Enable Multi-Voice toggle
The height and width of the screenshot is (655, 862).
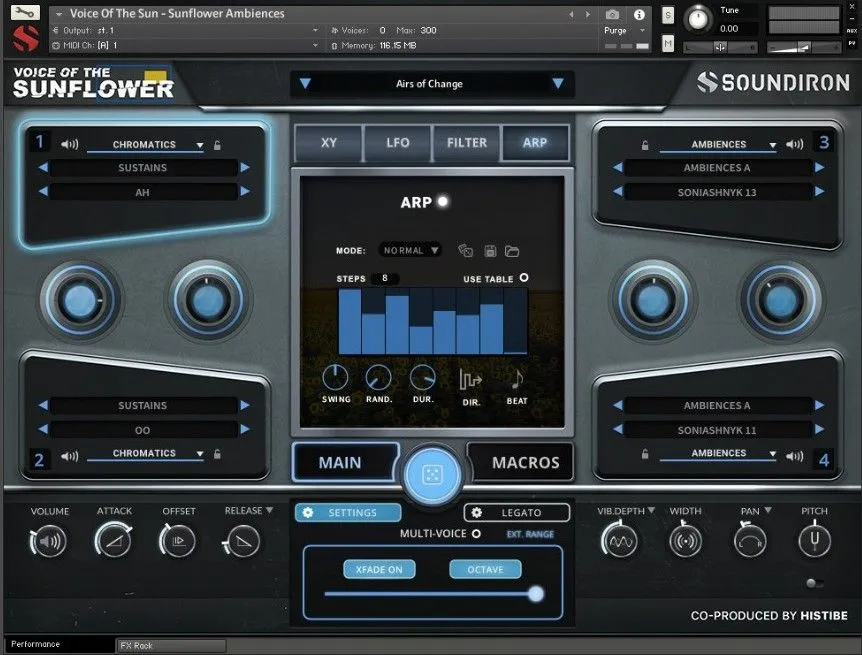coord(476,533)
